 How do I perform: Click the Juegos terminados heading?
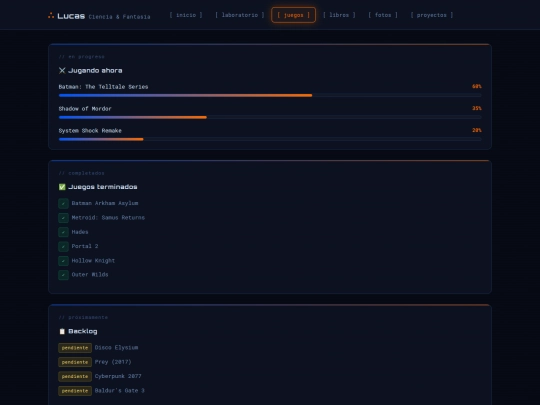pyautogui.click(x=103, y=187)
